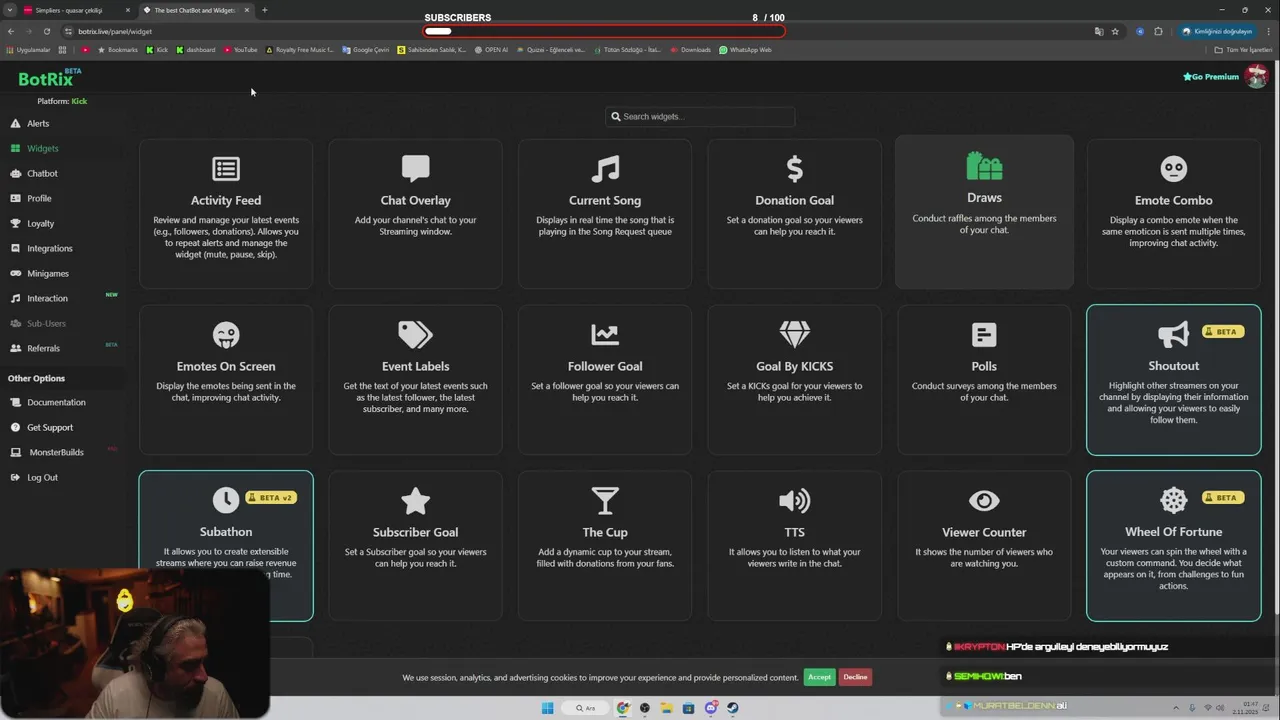Open a new browser tab

[265, 10]
